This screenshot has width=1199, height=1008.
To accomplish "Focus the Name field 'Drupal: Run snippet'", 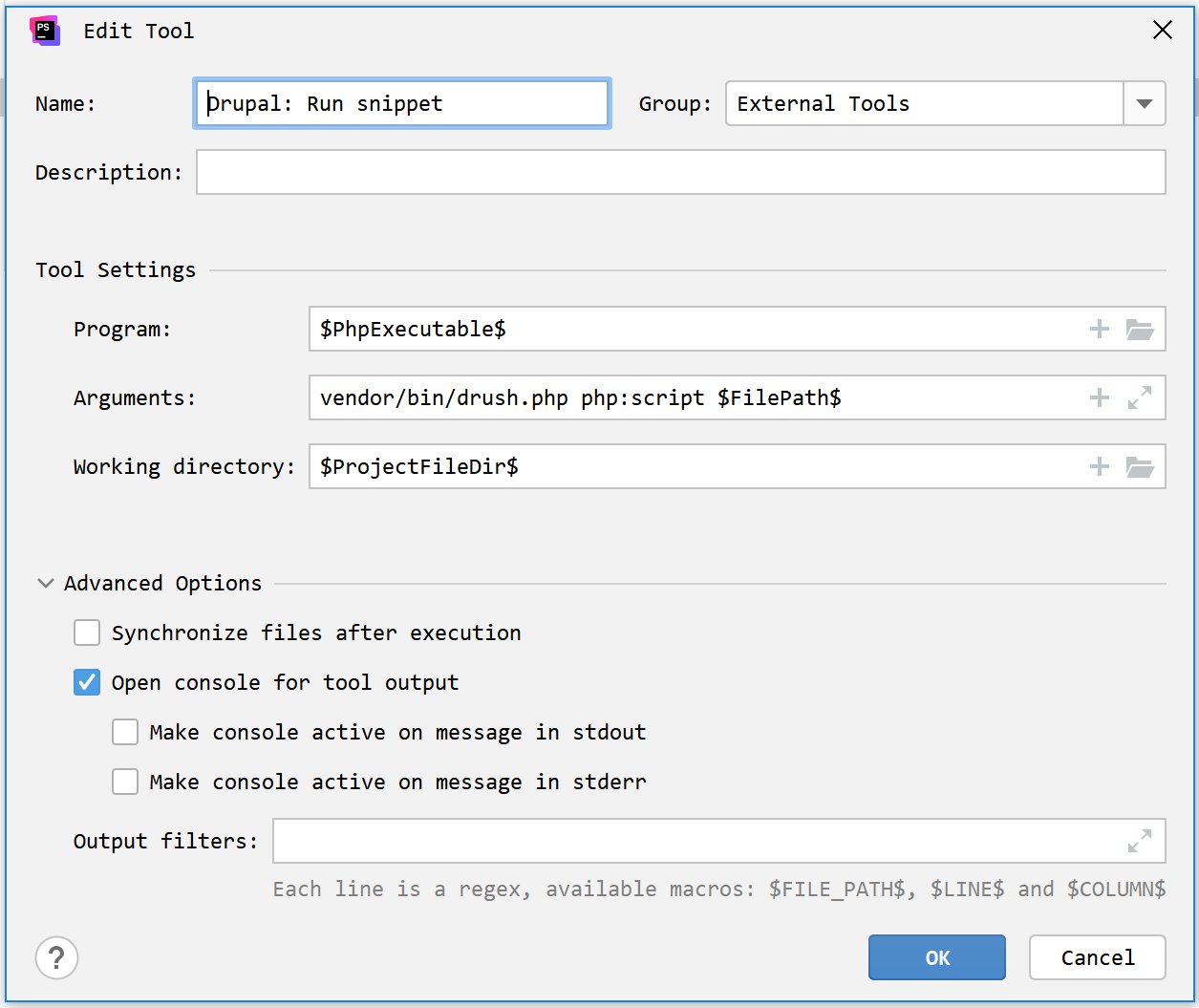I will click(x=402, y=103).
